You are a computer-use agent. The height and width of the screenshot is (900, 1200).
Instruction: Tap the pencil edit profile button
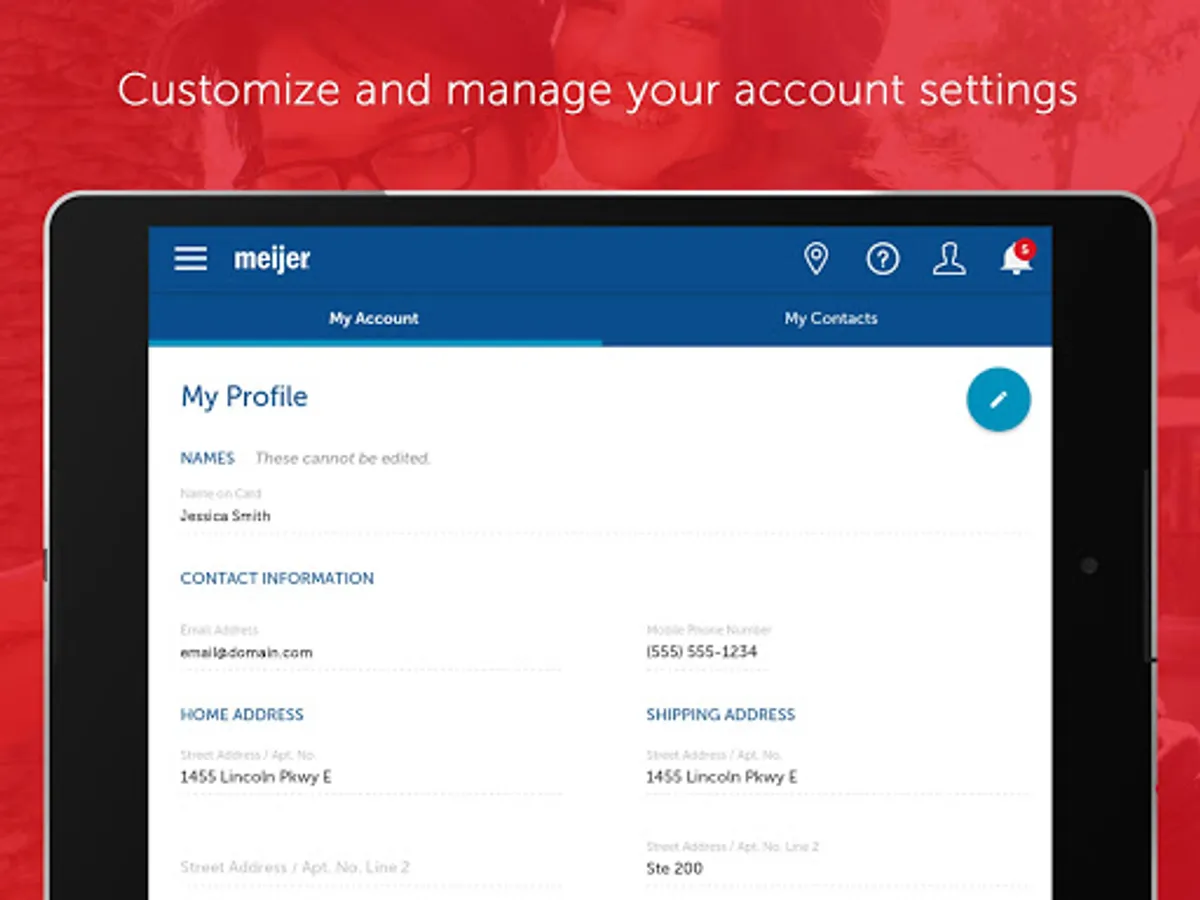coord(998,400)
